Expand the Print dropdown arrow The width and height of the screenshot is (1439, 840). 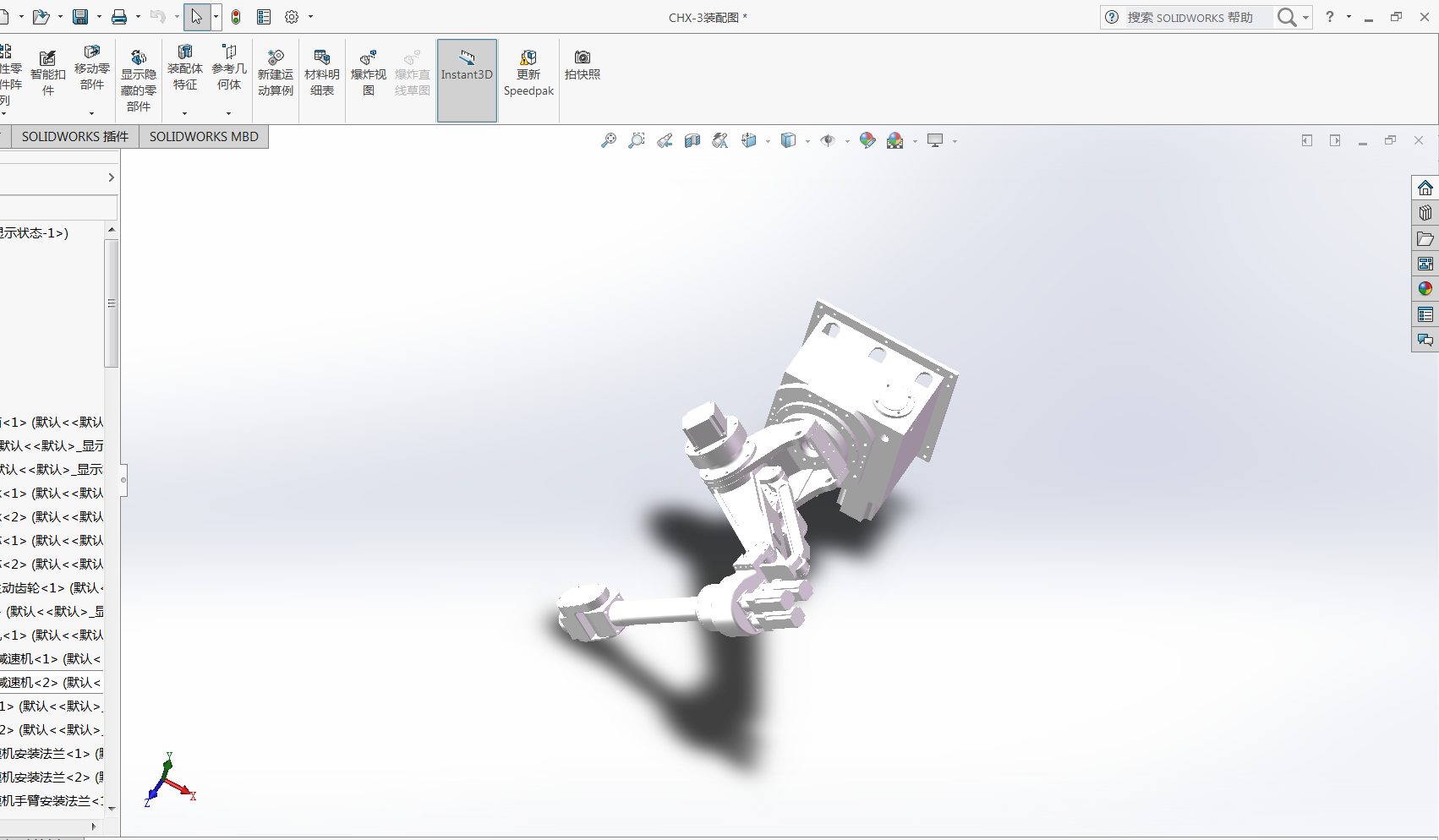coord(138,17)
